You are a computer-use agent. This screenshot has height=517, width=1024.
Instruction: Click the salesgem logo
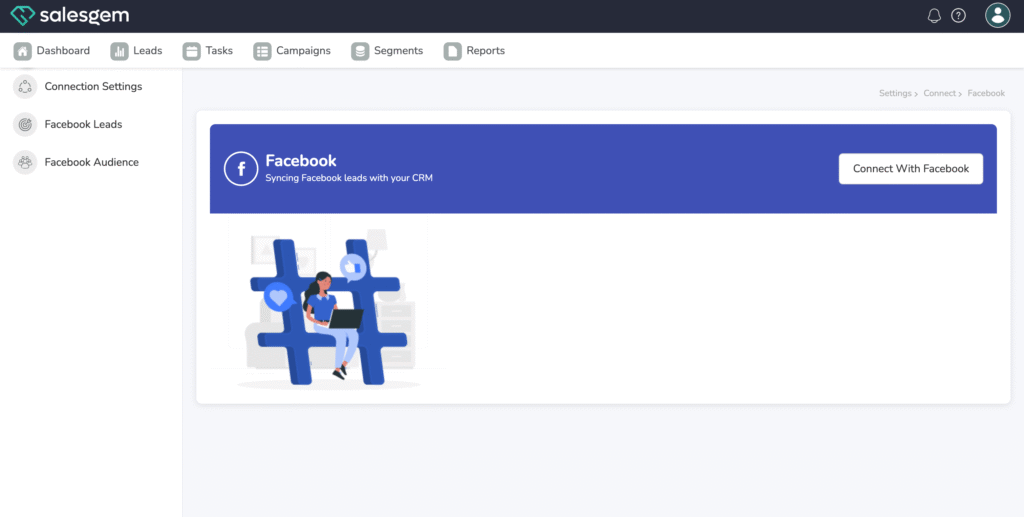[x=69, y=16]
